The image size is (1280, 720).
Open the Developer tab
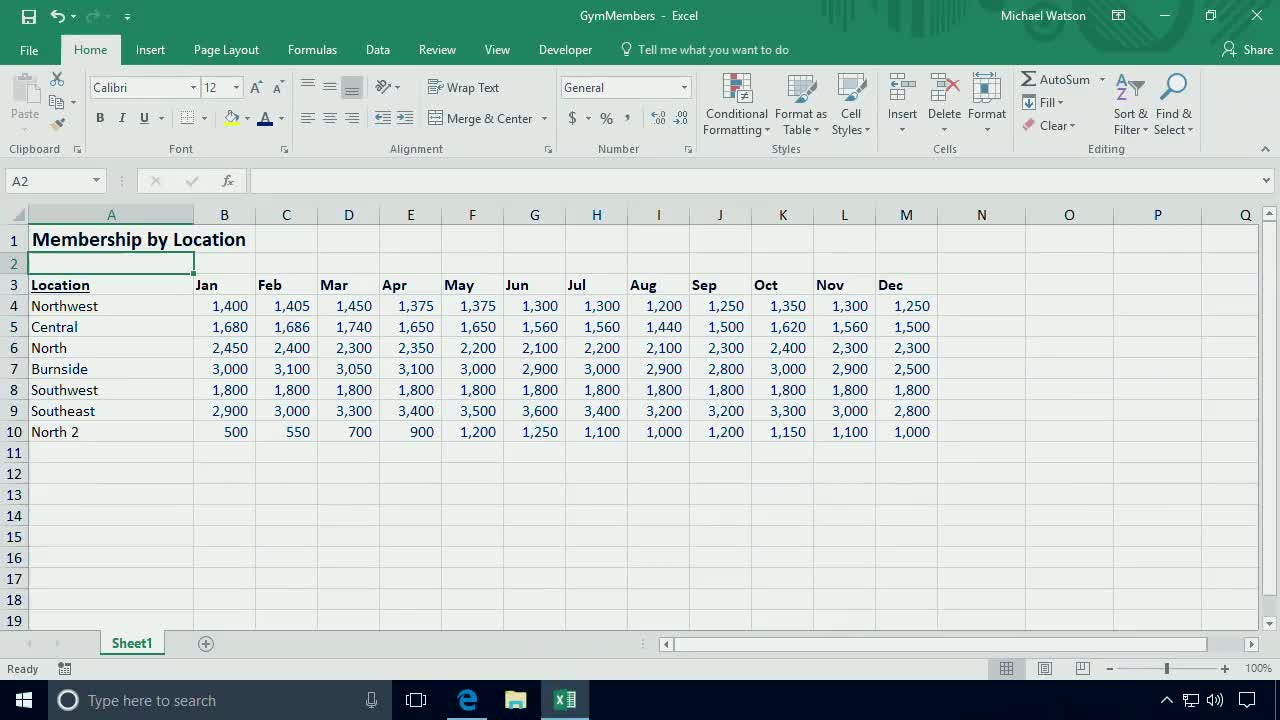(x=565, y=49)
